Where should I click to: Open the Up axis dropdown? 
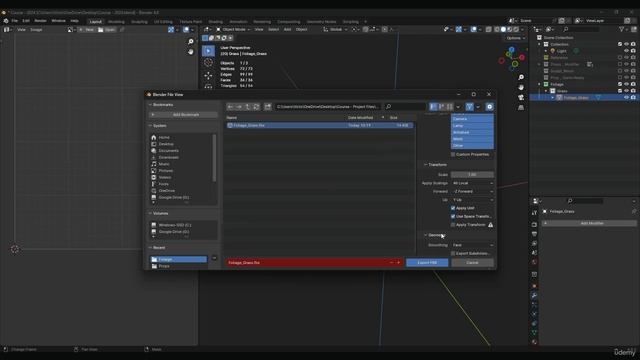pyautogui.click(x=472, y=200)
